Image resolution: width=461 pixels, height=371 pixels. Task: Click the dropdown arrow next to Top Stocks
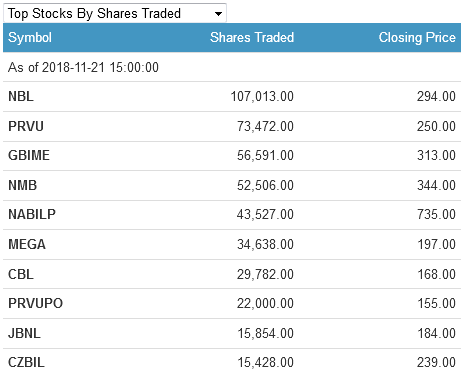pos(218,14)
